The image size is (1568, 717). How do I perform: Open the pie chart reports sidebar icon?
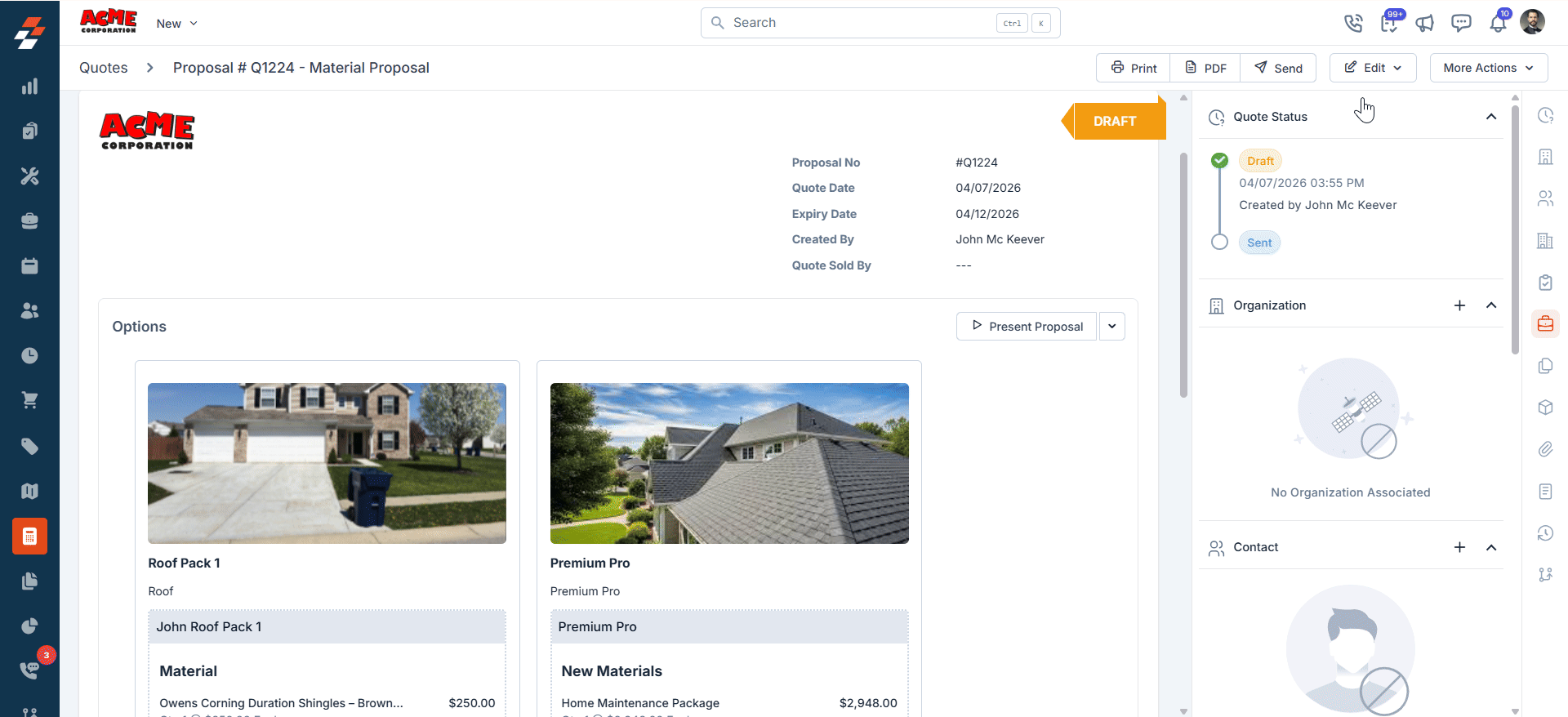(x=29, y=626)
